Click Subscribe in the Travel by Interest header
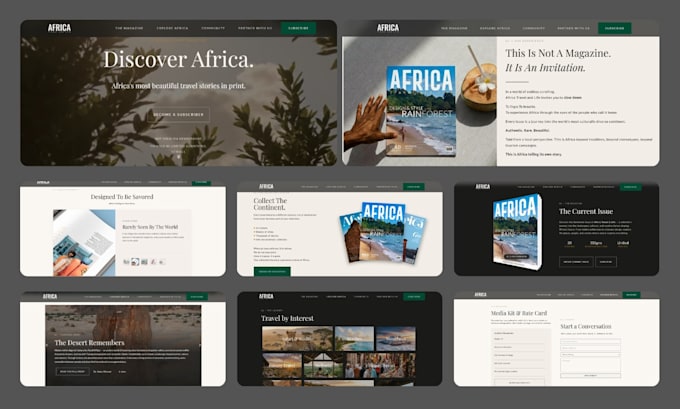This screenshot has width=680, height=409. [x=414, y=297]
